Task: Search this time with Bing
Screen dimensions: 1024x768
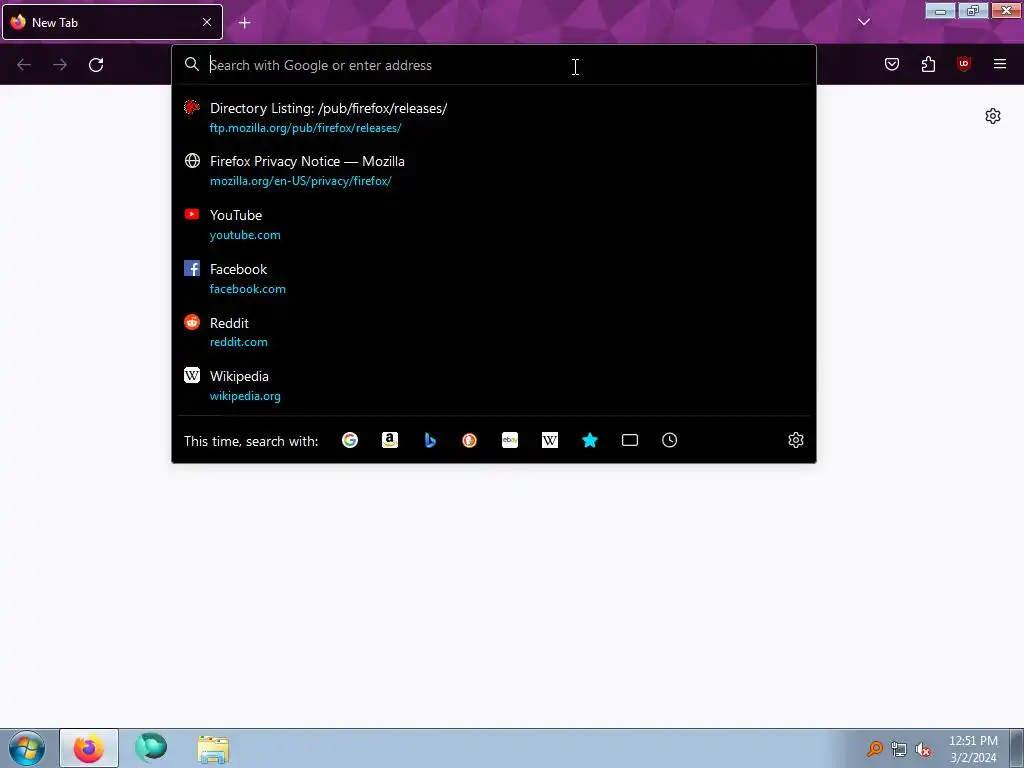Action: pos(430,440)
